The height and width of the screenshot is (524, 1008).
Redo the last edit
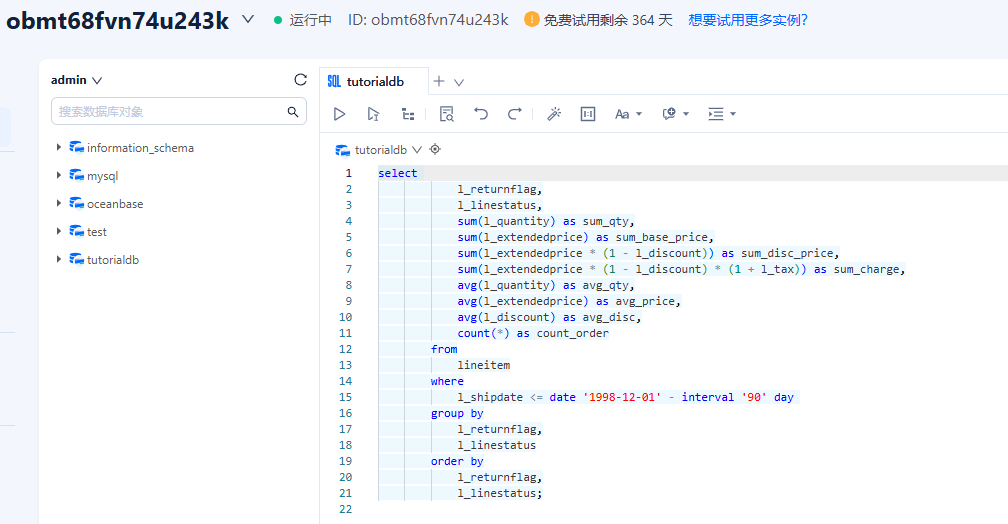click(x=514, y=114)
